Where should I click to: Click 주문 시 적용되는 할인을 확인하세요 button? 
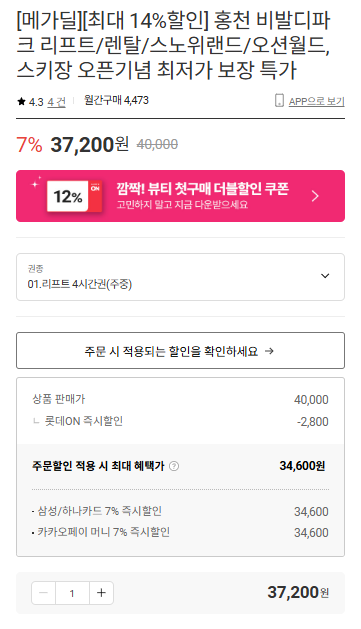(x=180, y=351)
